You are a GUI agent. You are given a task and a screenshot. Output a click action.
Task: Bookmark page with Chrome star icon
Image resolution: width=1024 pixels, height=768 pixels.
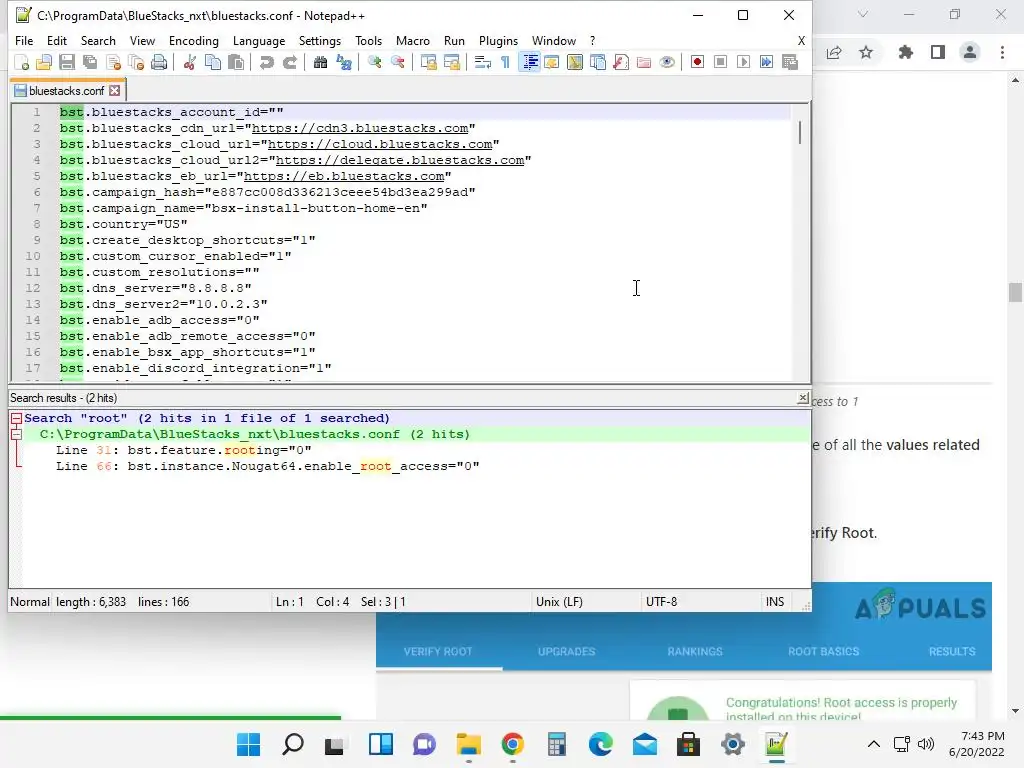[x=866, y=52]
